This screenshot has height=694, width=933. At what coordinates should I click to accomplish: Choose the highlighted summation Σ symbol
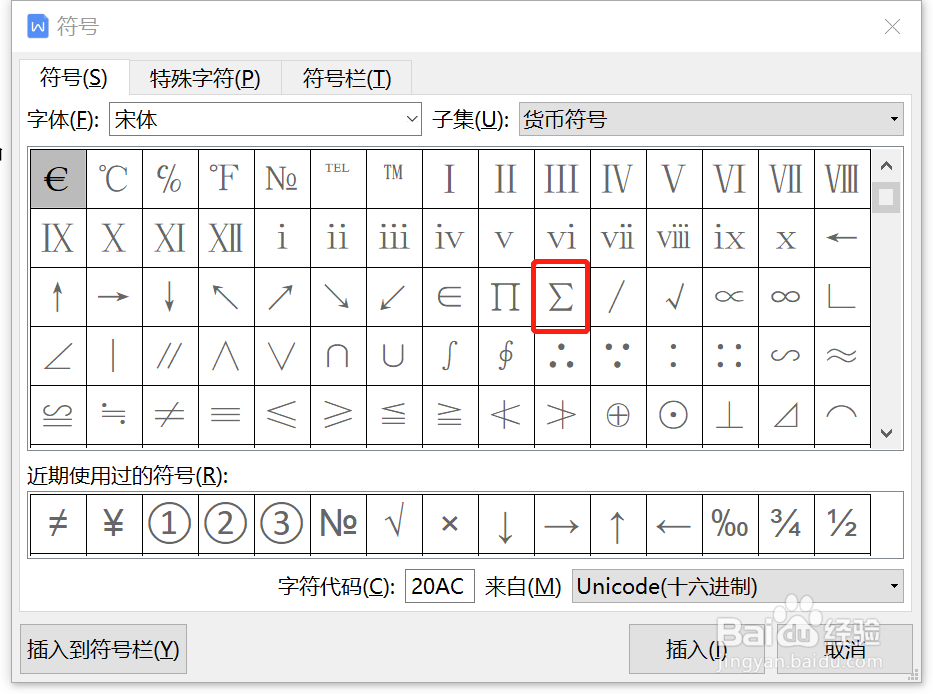pos(560,296)
